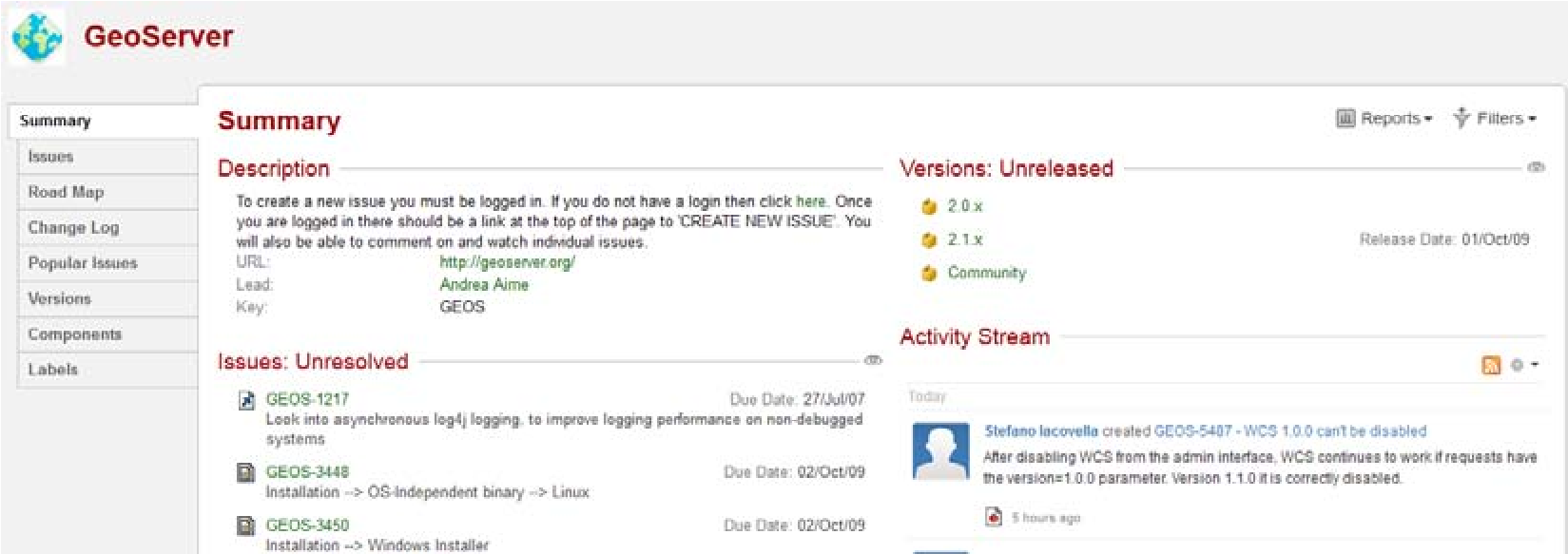Open the Components tab
1568x554 pixels.
click(x=107, y=334)
